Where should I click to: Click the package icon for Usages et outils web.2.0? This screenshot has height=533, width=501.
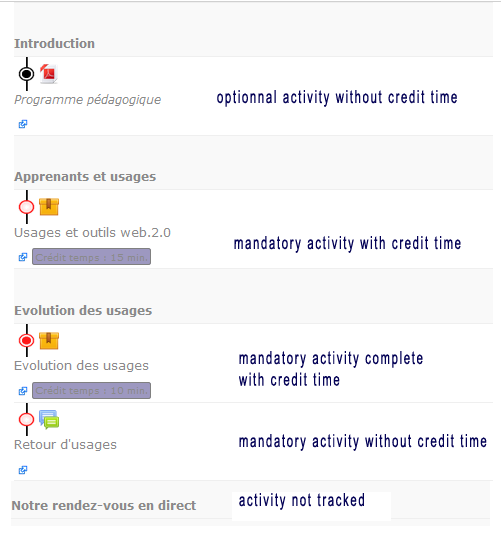49,207
